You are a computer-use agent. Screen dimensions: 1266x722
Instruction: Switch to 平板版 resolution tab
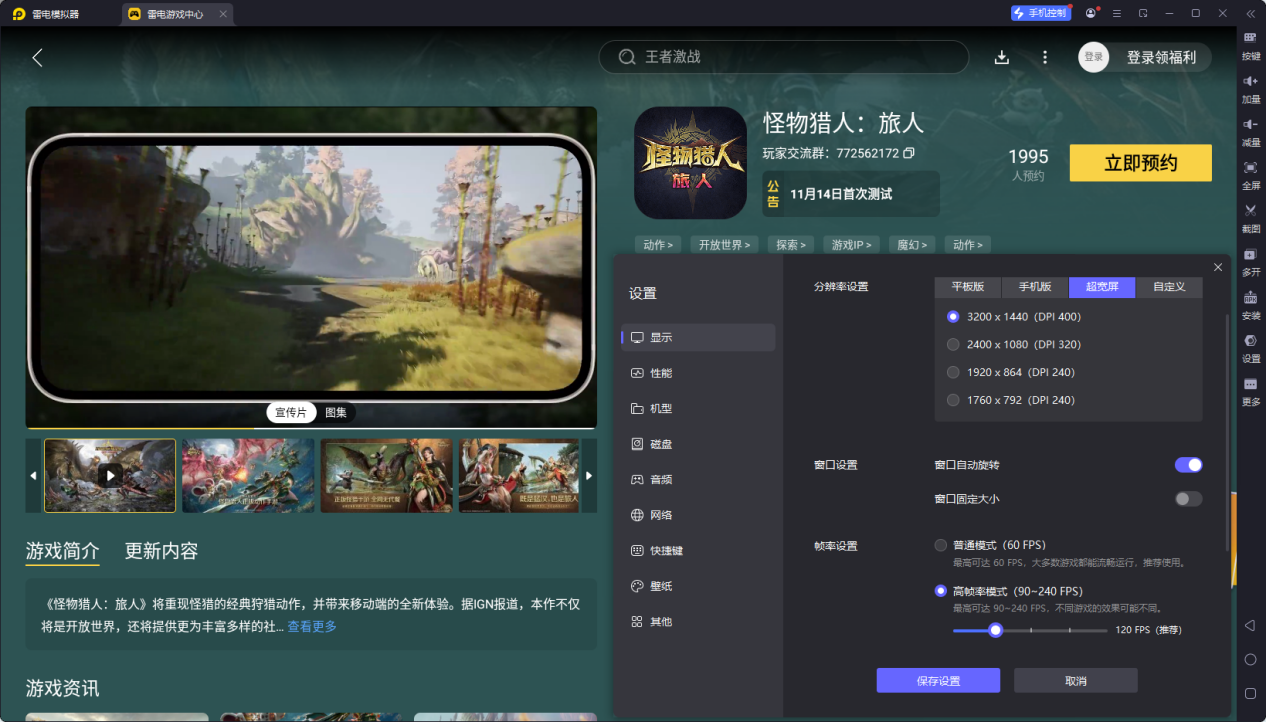(x=968, y=287)
